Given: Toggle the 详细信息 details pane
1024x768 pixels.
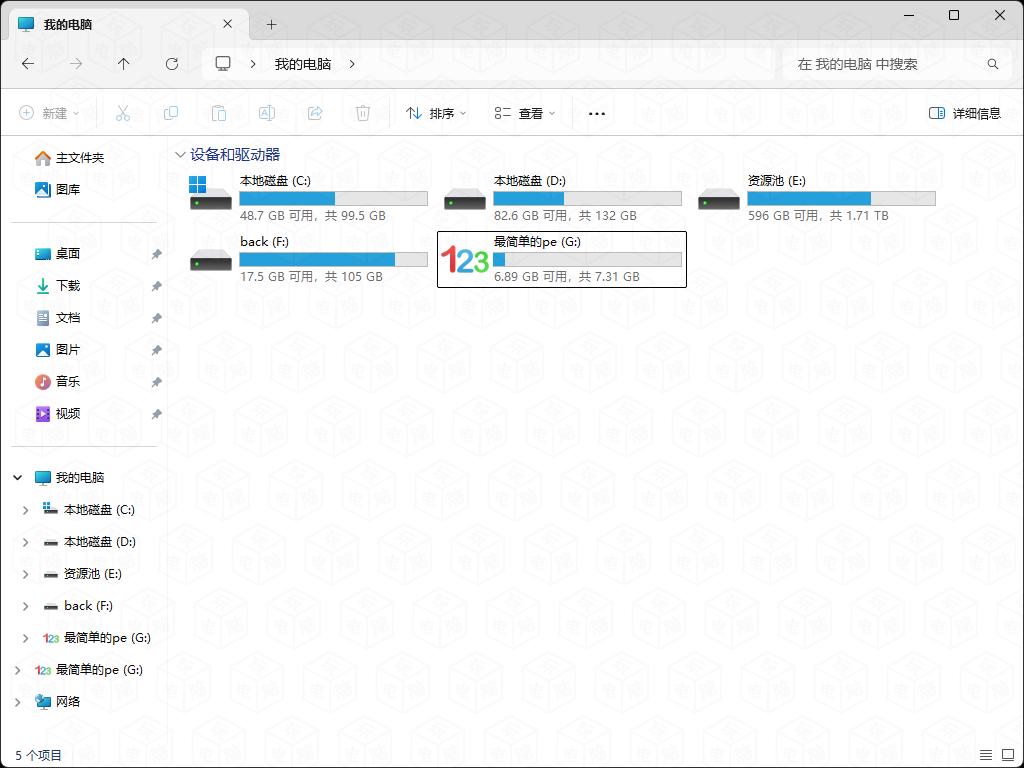Looking at the screenshot, I should point(965,113).
